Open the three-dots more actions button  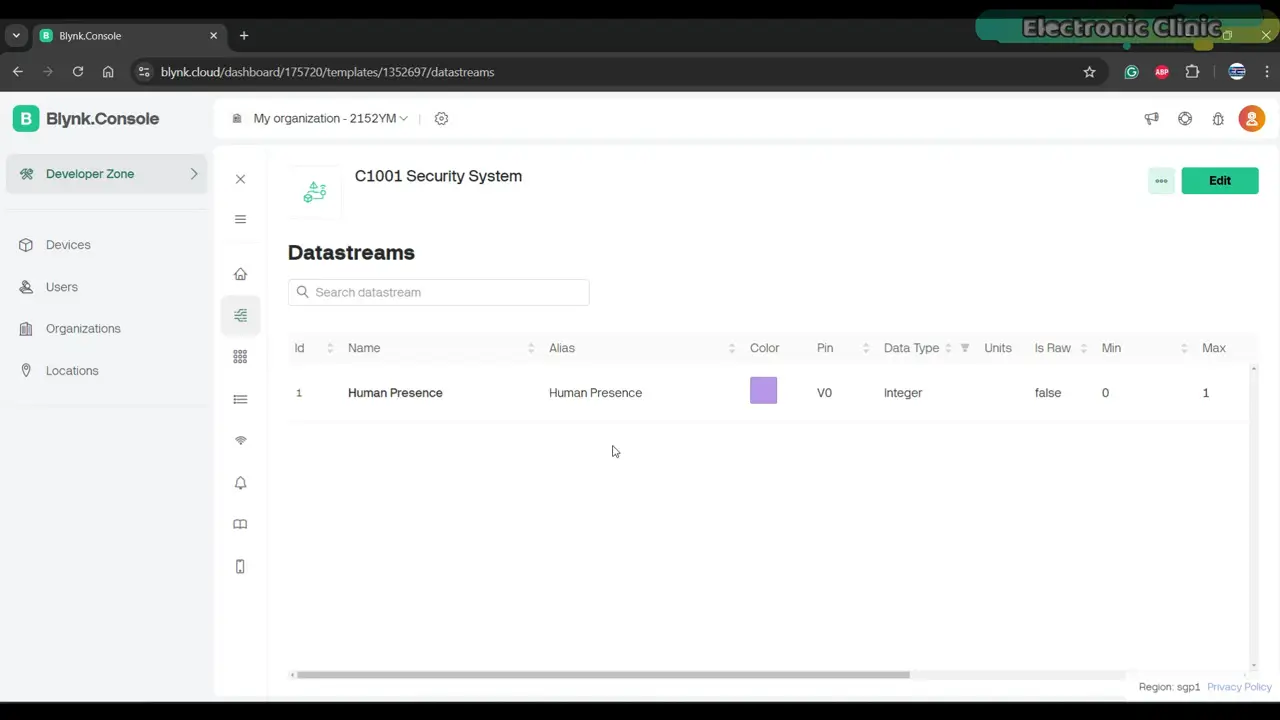point(1161,181)
